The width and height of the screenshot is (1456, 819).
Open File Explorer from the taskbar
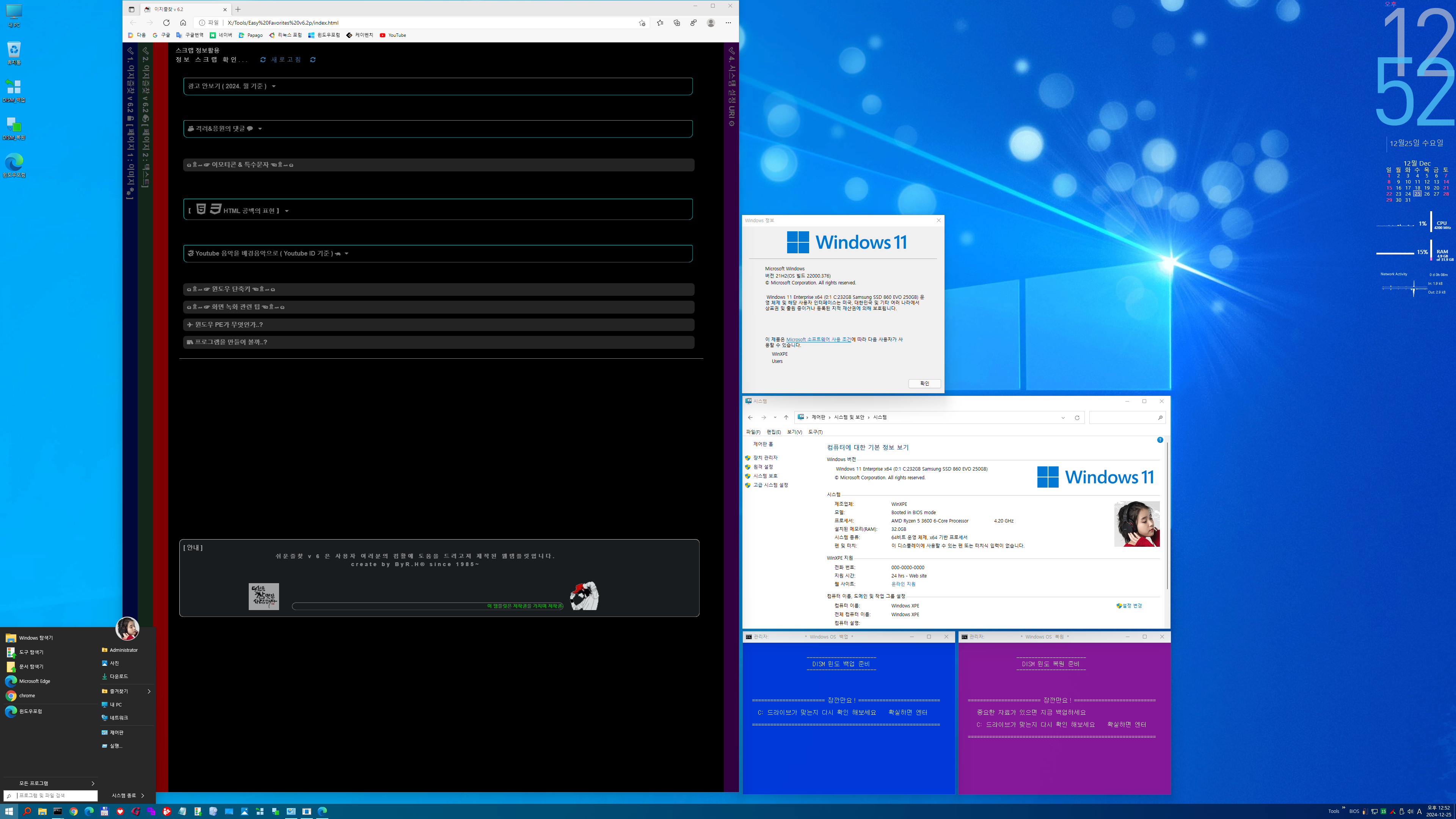pyautogui.click(x=42, y=811)
